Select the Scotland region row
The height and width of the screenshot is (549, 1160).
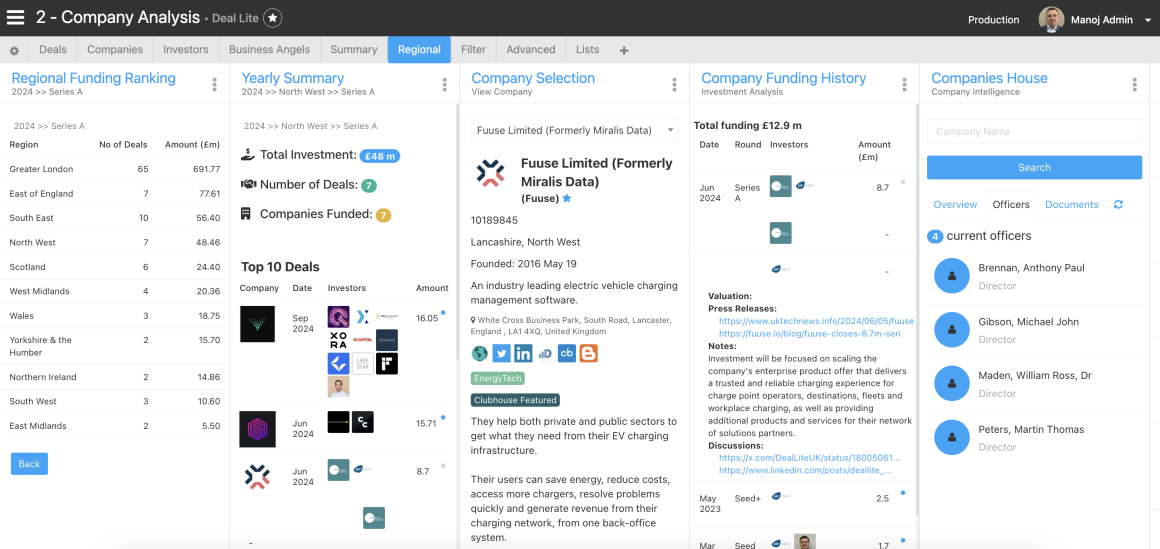(x=115, y=267)
